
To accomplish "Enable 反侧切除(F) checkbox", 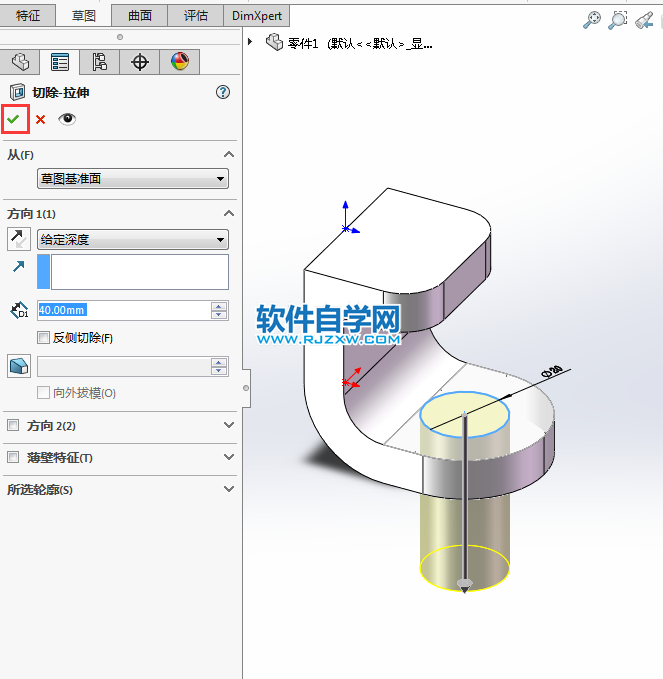I will [43, 337].
